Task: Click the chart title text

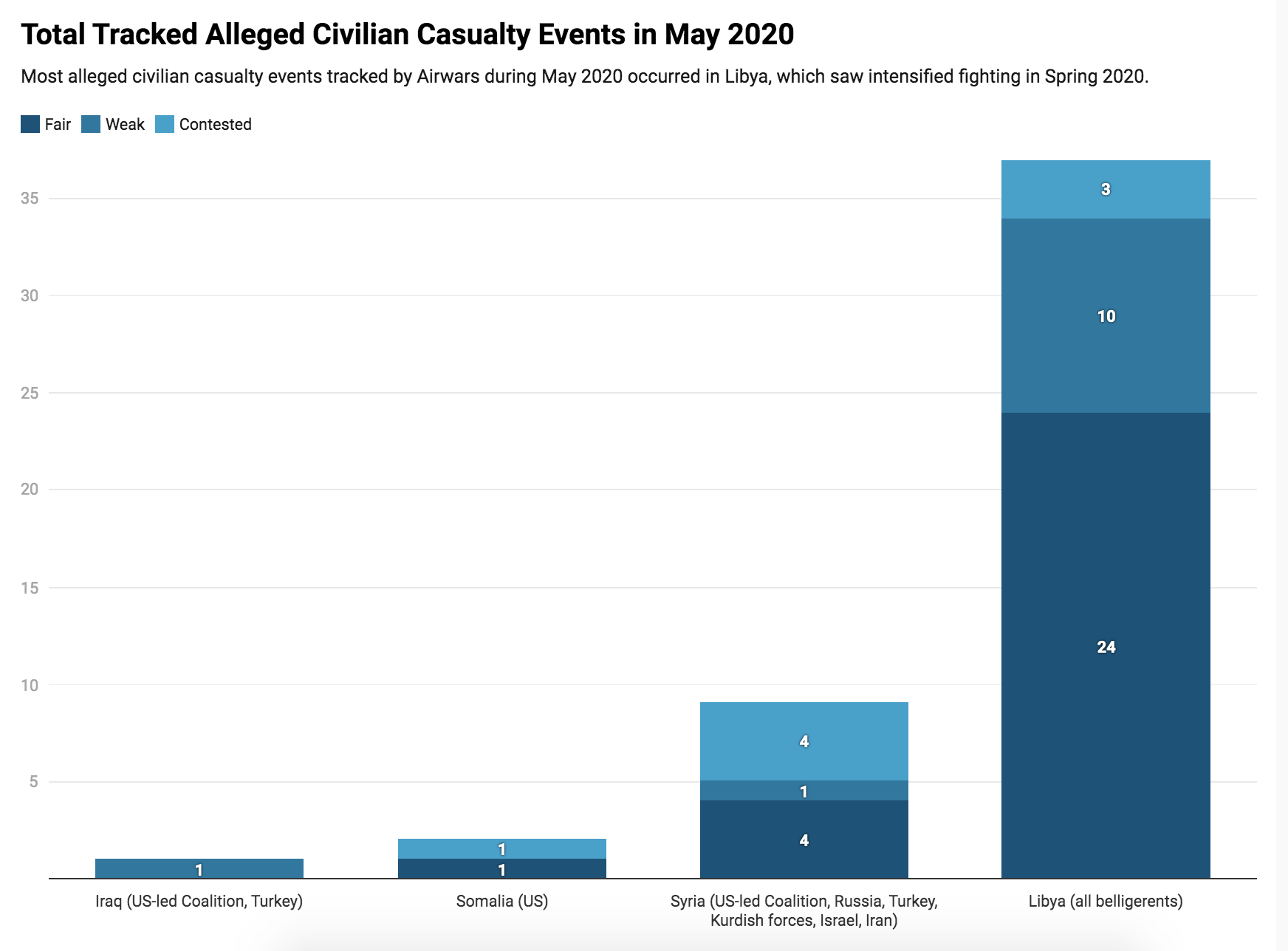Action: click(407, 34)
